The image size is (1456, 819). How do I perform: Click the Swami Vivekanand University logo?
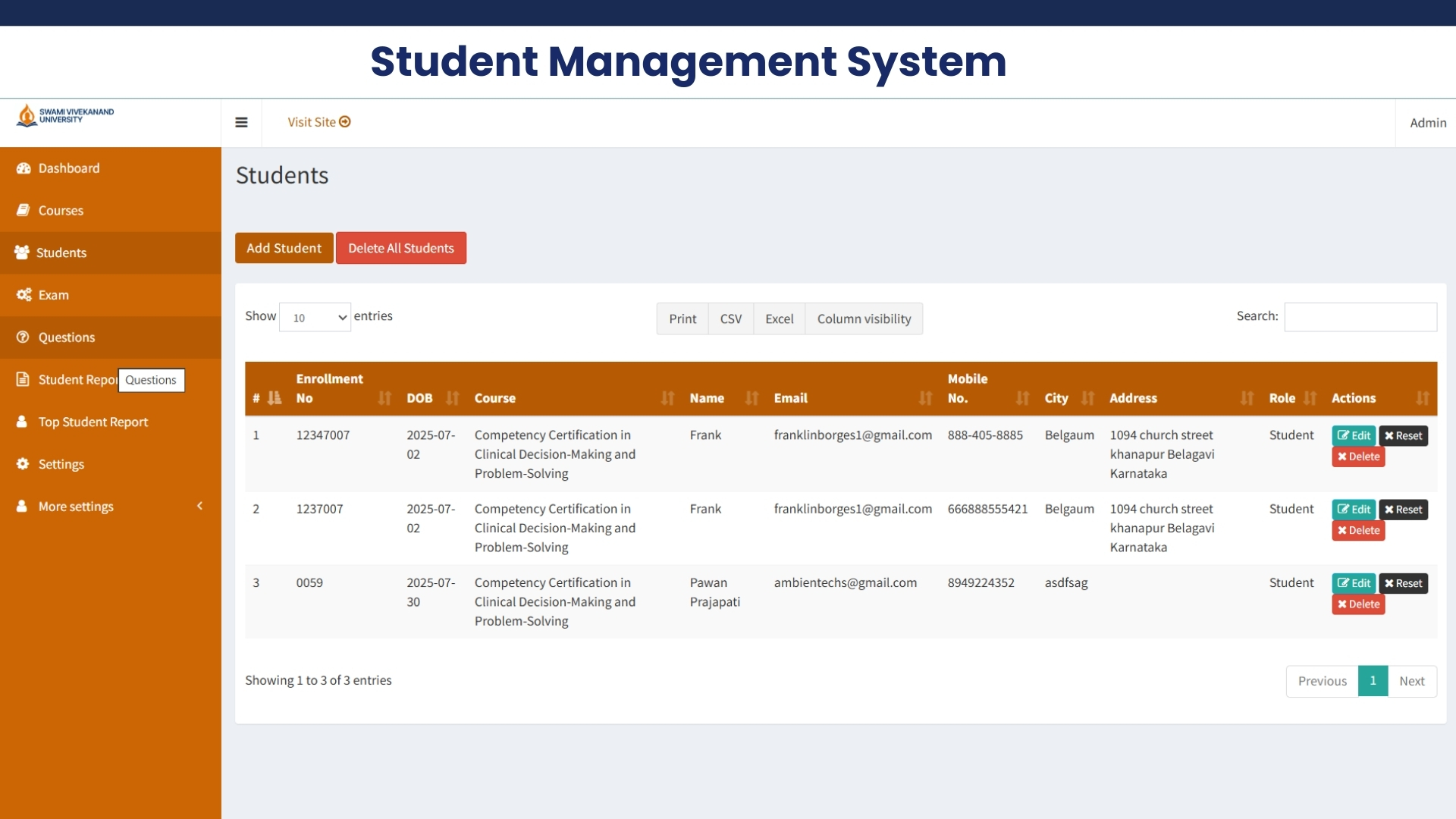64,115
